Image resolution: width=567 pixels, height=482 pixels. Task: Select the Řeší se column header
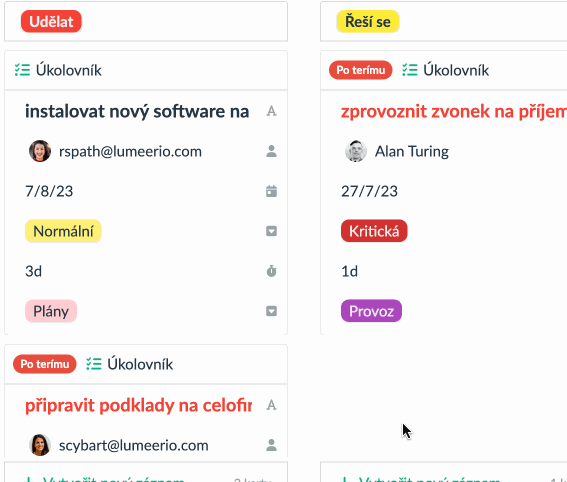[x=368, y=21]
